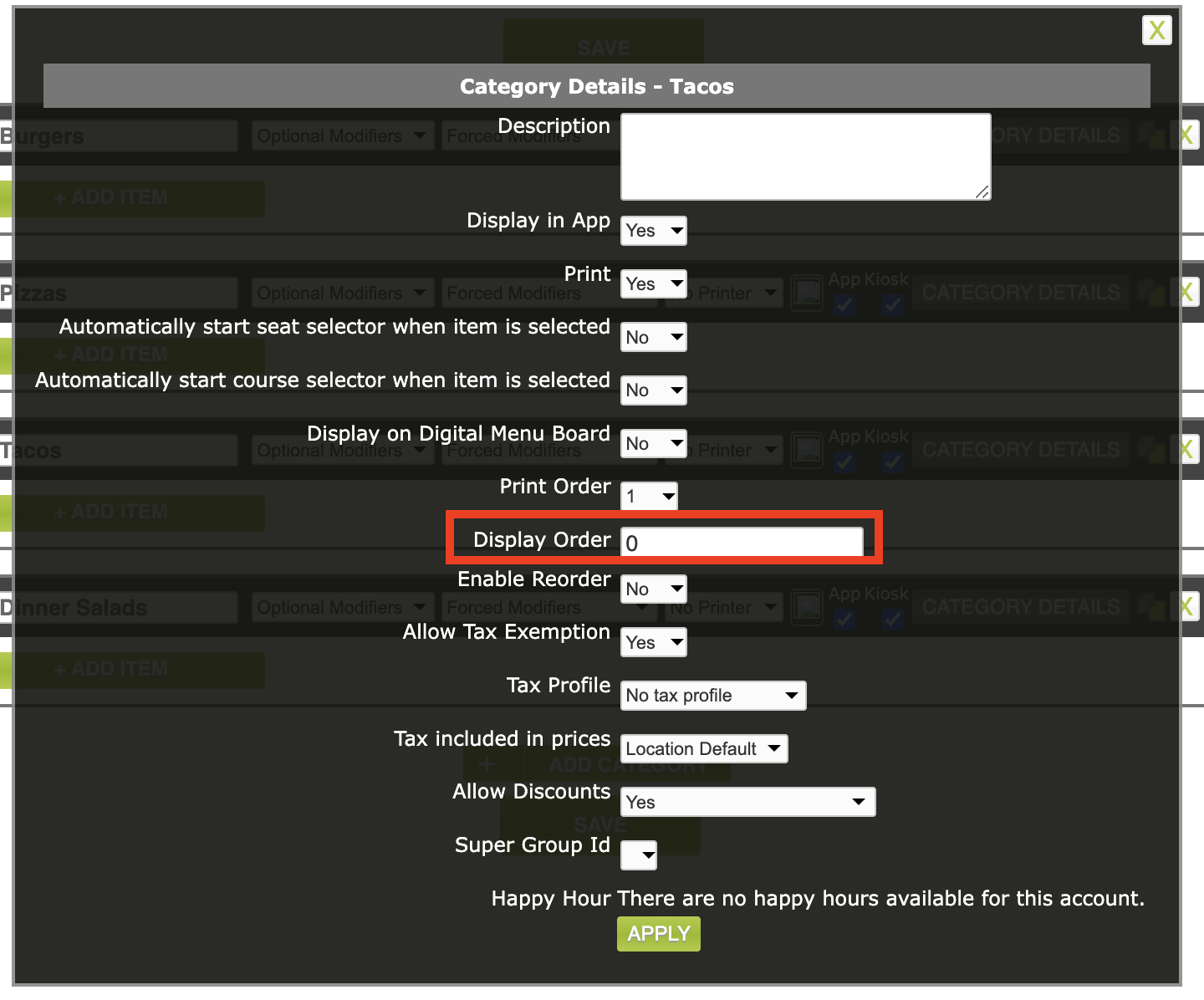Delete the Dinner Salads category with its X button
The image size is (1204, 1000).
1186,607
